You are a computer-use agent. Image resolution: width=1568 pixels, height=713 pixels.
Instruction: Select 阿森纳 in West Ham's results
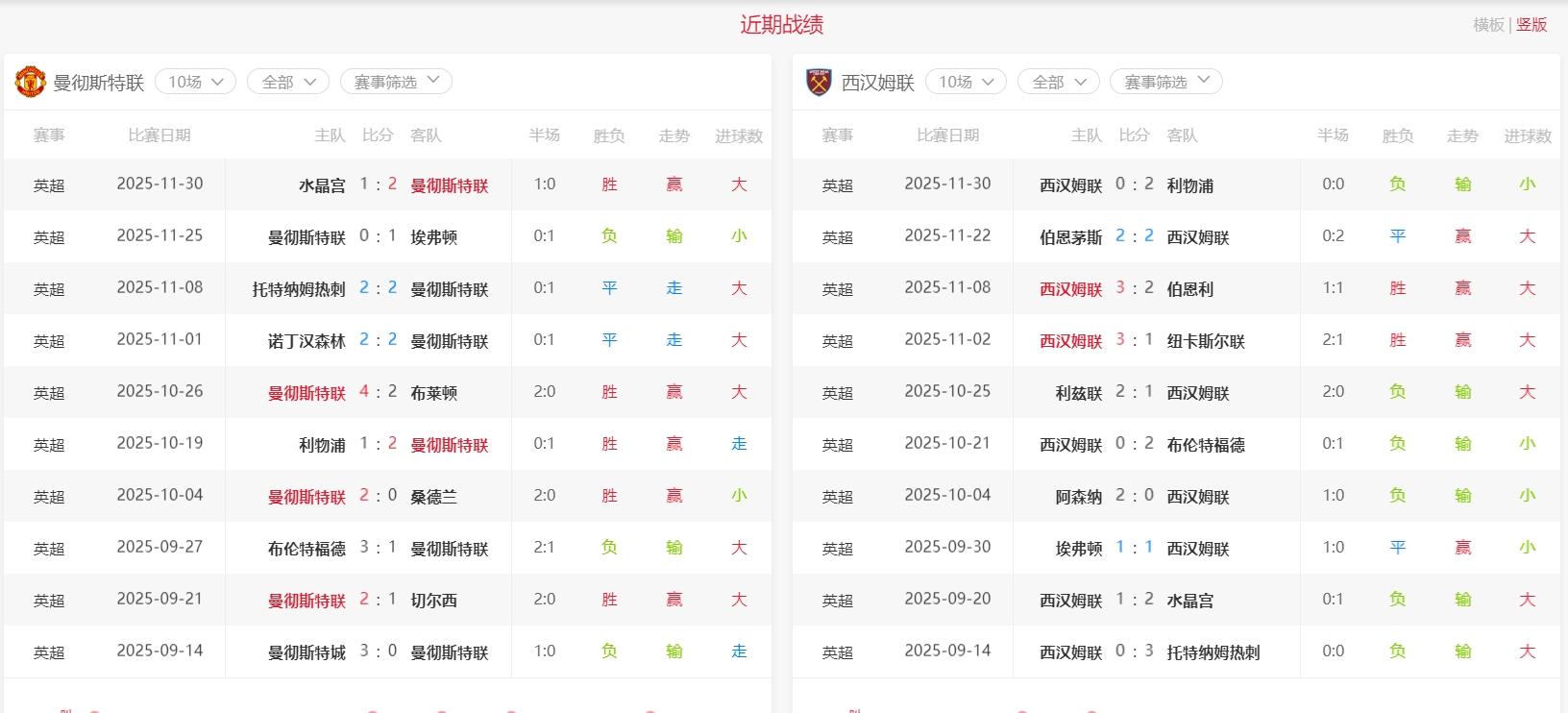pyautogui.click(x=1078, y=497)
